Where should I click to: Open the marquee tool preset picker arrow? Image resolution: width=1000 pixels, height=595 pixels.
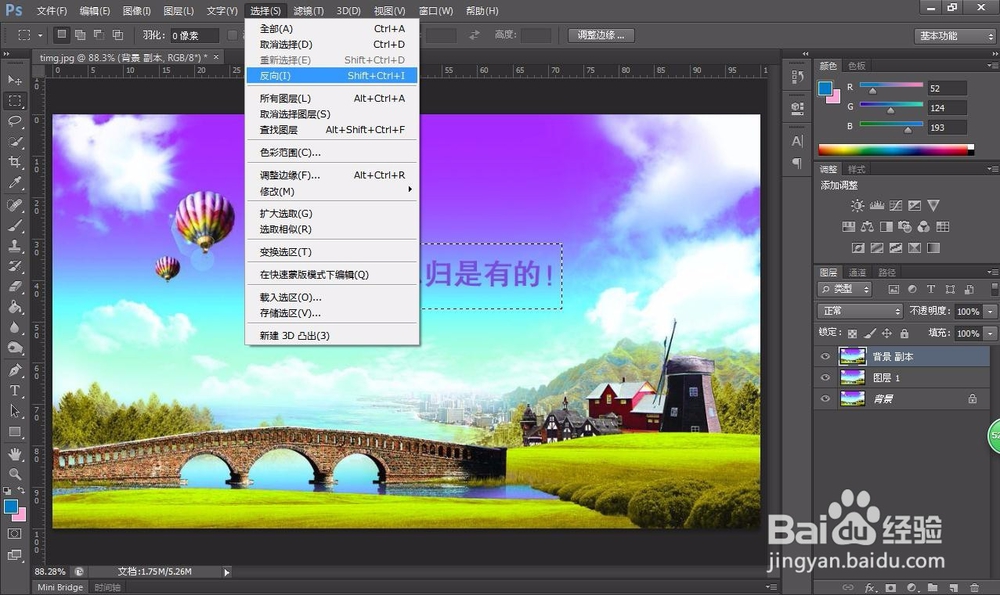[40, 36]
